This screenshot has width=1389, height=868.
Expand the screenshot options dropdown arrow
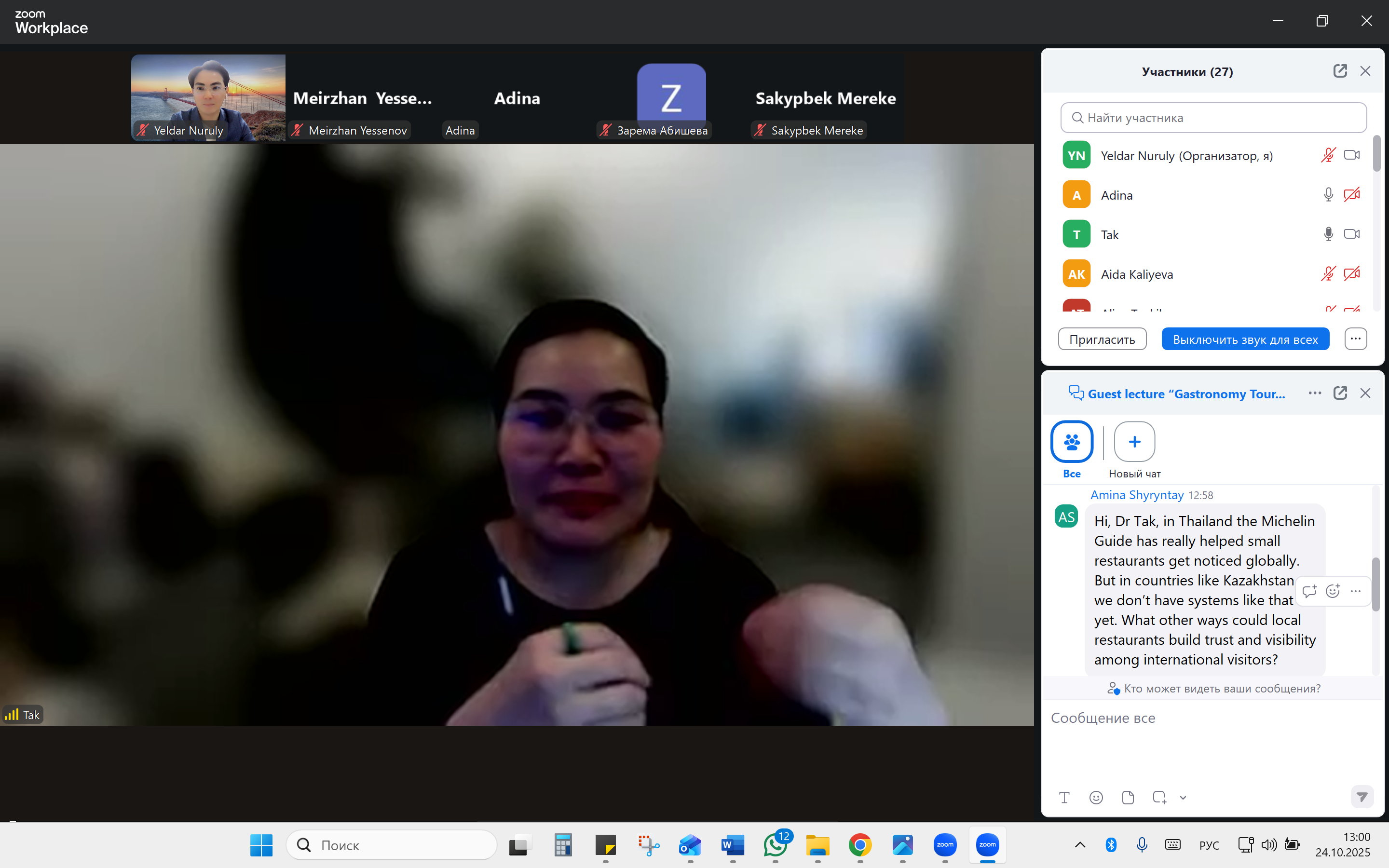pos(1183,798)
